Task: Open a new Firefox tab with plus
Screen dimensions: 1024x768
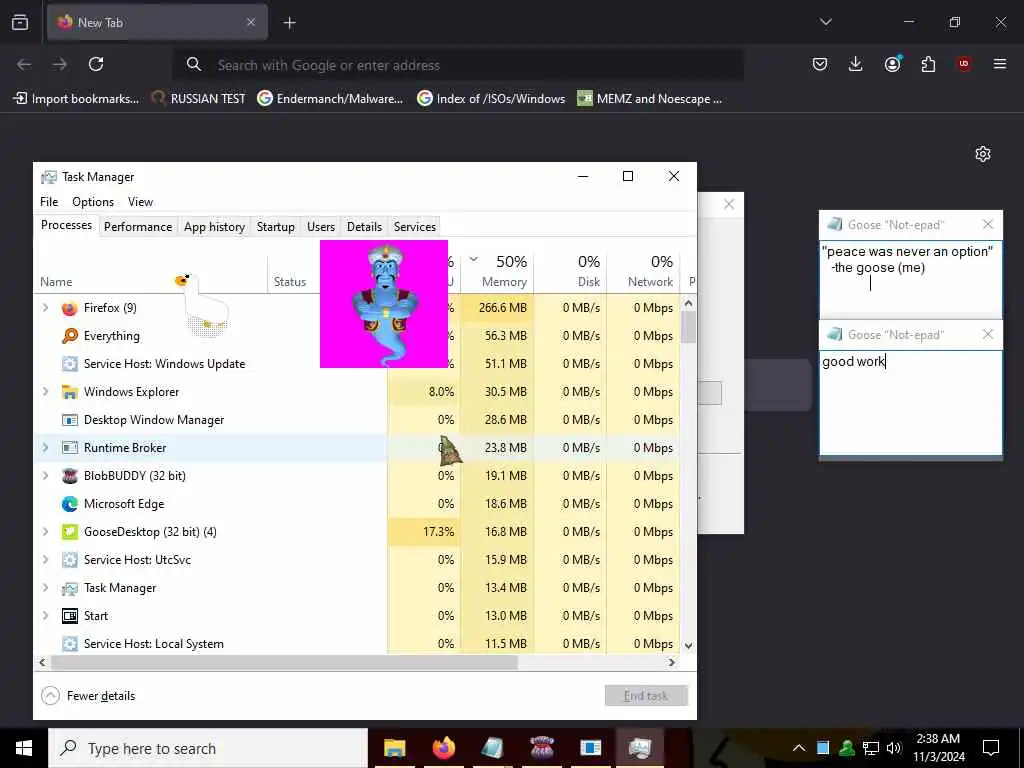Action: 289,23
